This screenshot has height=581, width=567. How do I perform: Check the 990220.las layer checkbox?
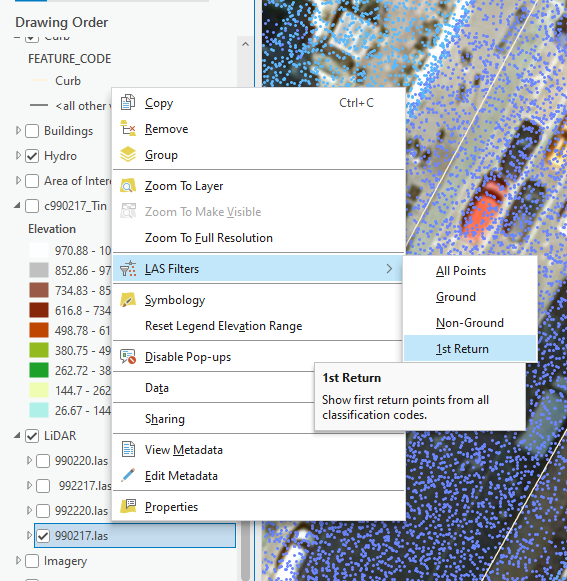click(43, 461)
